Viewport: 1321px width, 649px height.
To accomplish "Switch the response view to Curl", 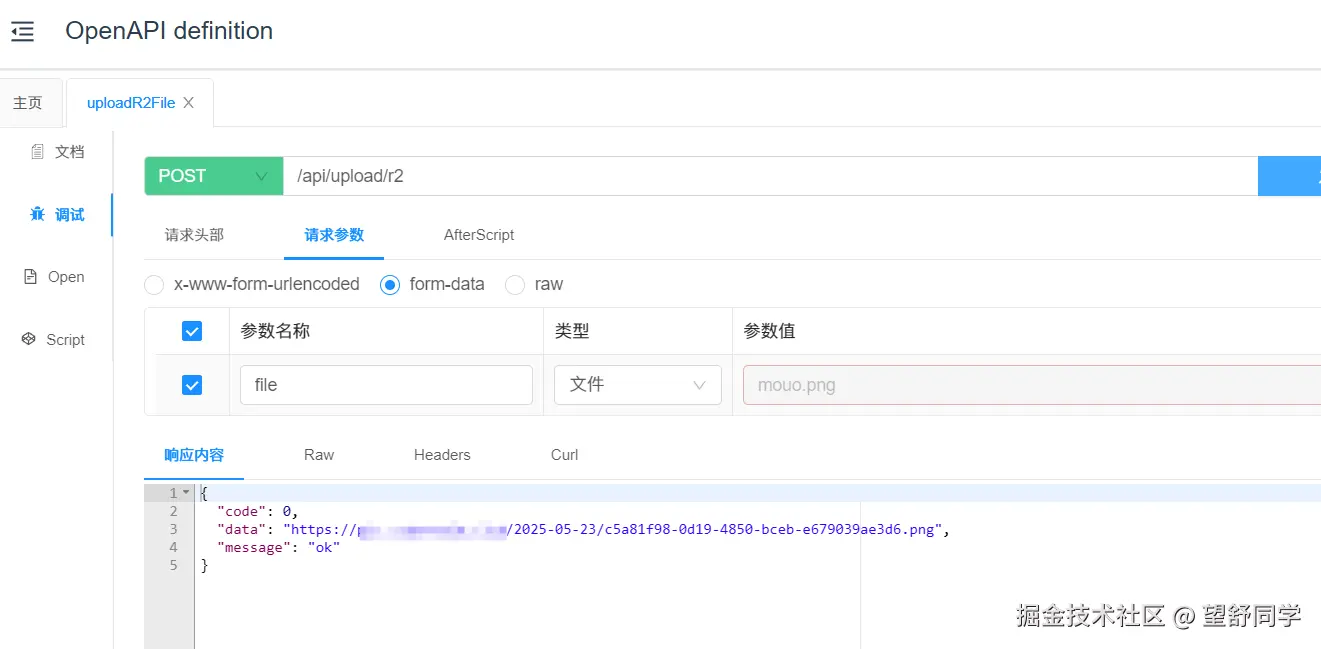I will (x=563, y=454).
